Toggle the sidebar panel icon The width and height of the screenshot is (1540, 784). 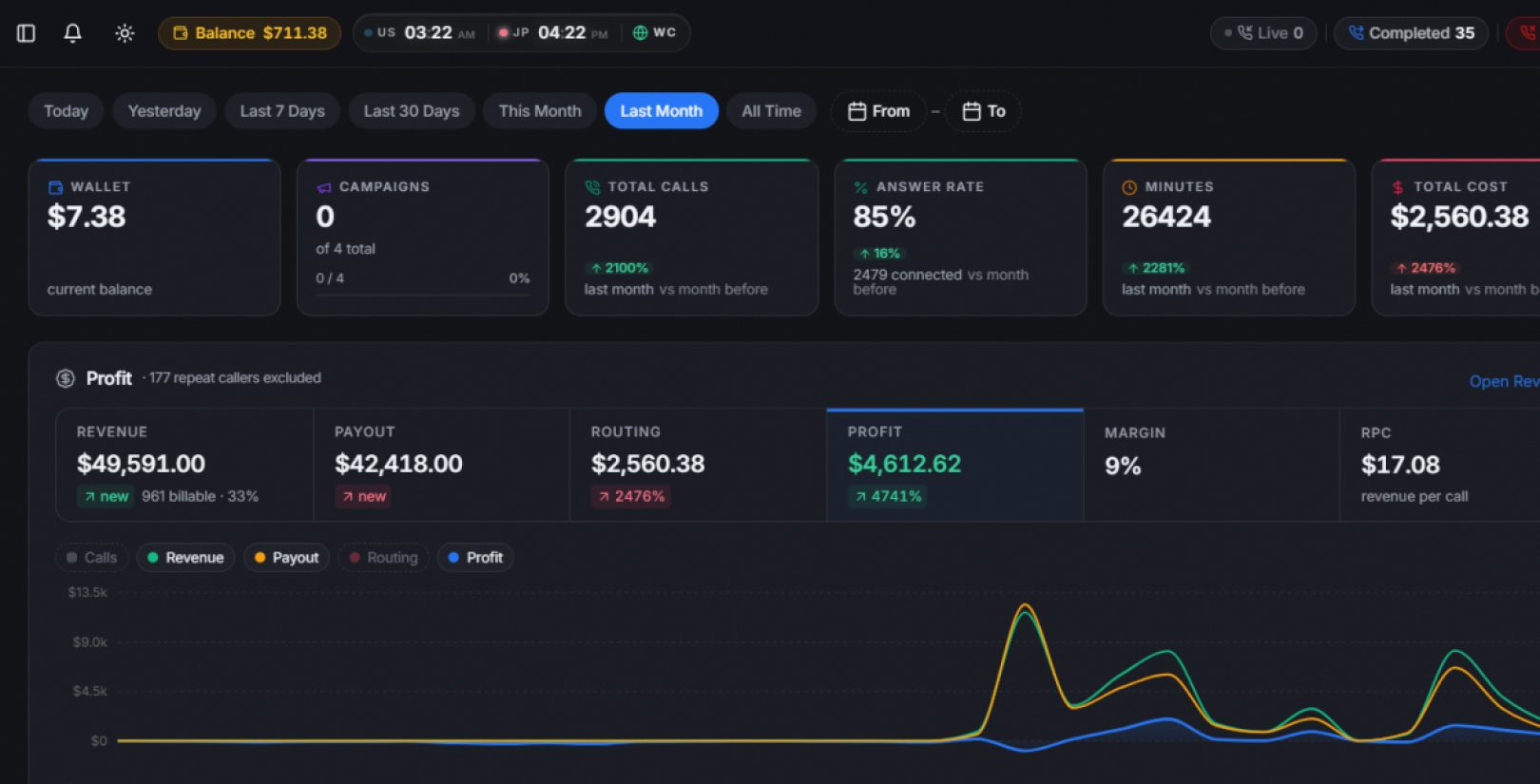pyautogui.click(x=27, y=33)
